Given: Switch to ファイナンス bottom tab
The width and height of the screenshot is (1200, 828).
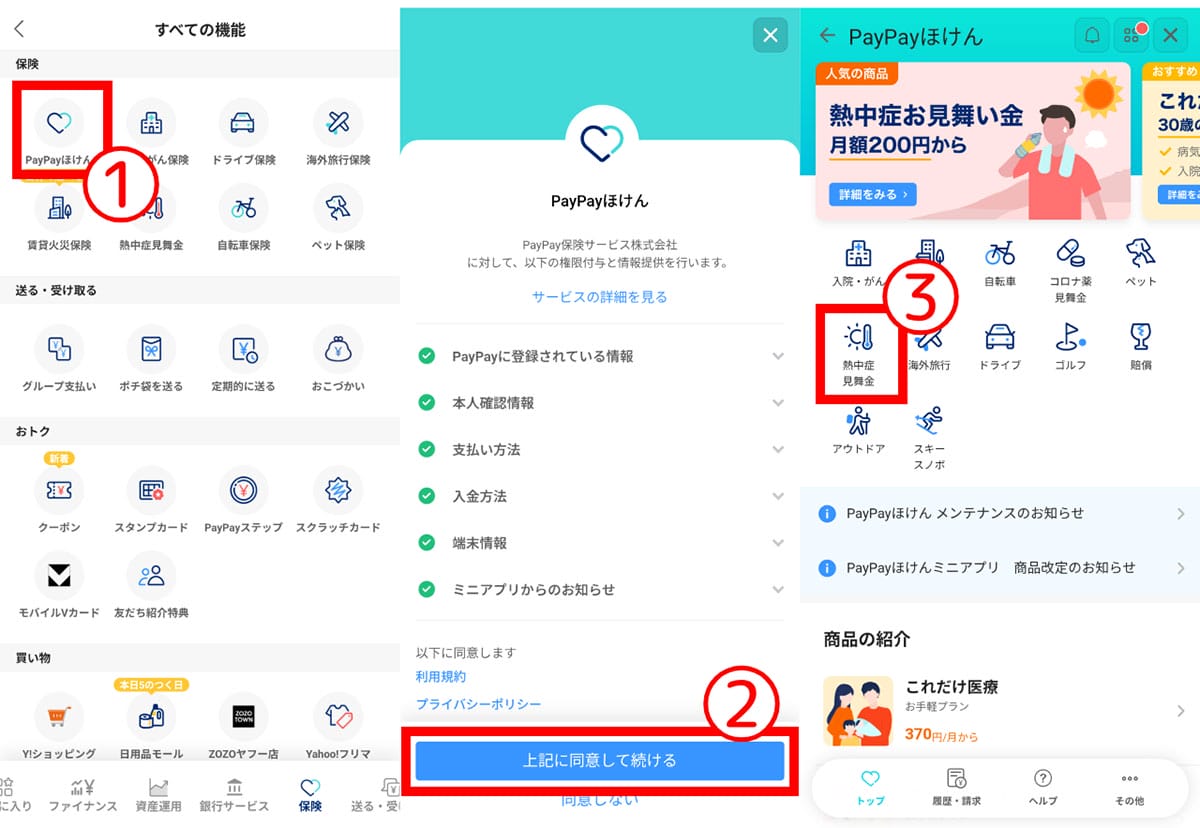Looking at the screenshot, I should pos(83,795).
